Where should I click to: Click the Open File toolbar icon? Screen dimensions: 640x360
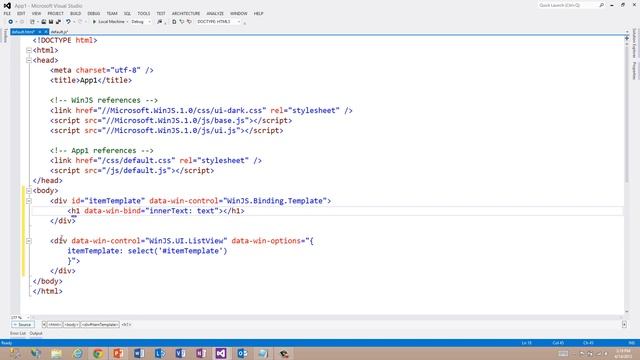44,22
